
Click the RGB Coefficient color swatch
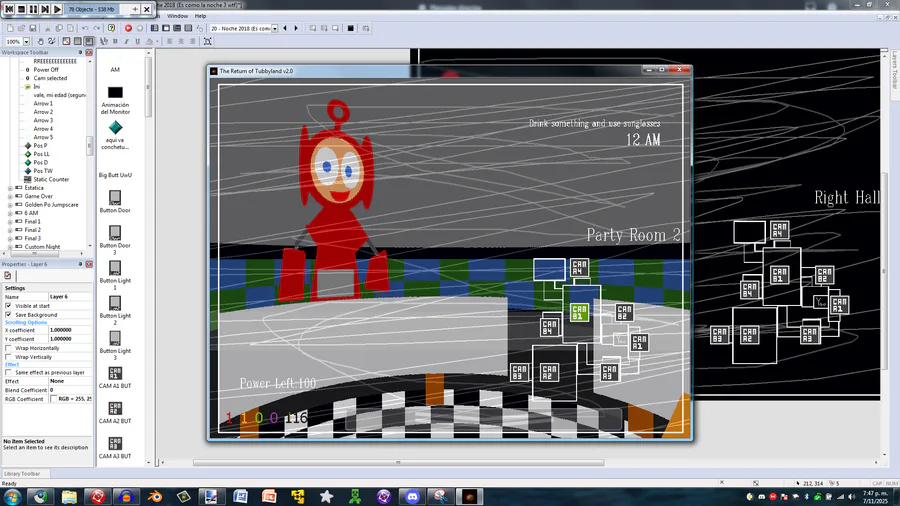(53, 399)
